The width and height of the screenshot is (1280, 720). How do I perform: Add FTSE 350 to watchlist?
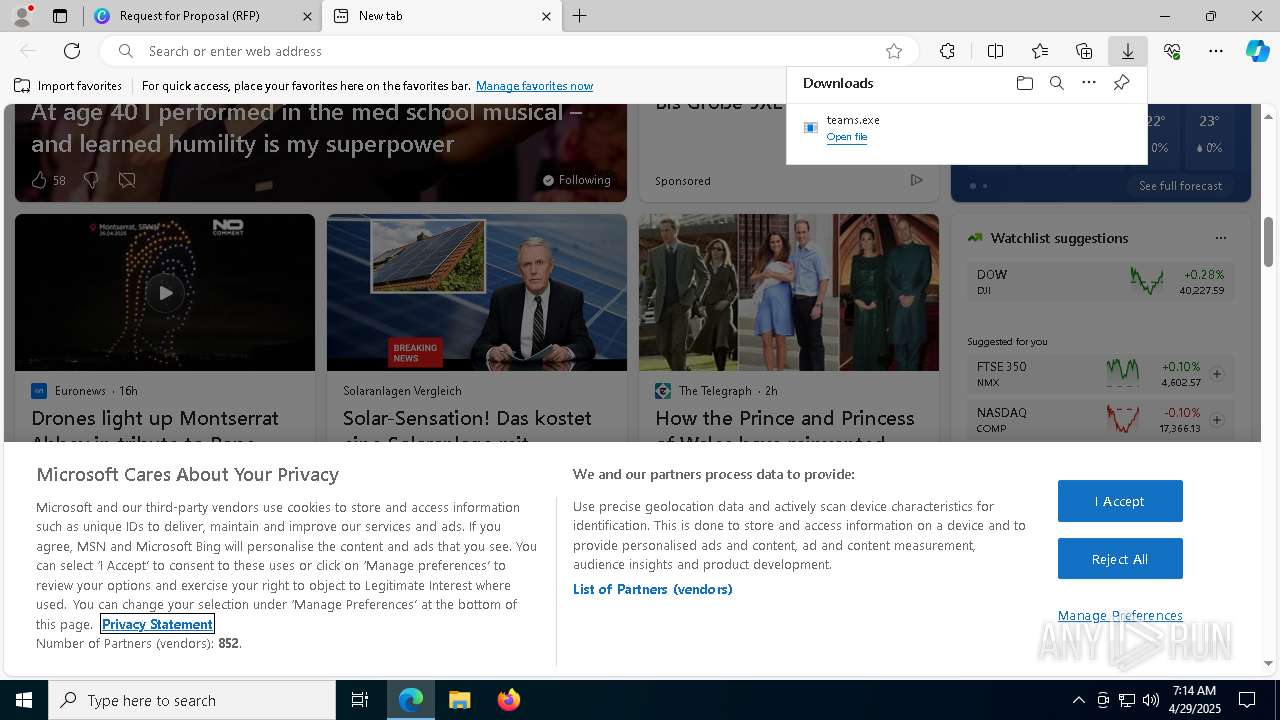tap(1217, 374)
